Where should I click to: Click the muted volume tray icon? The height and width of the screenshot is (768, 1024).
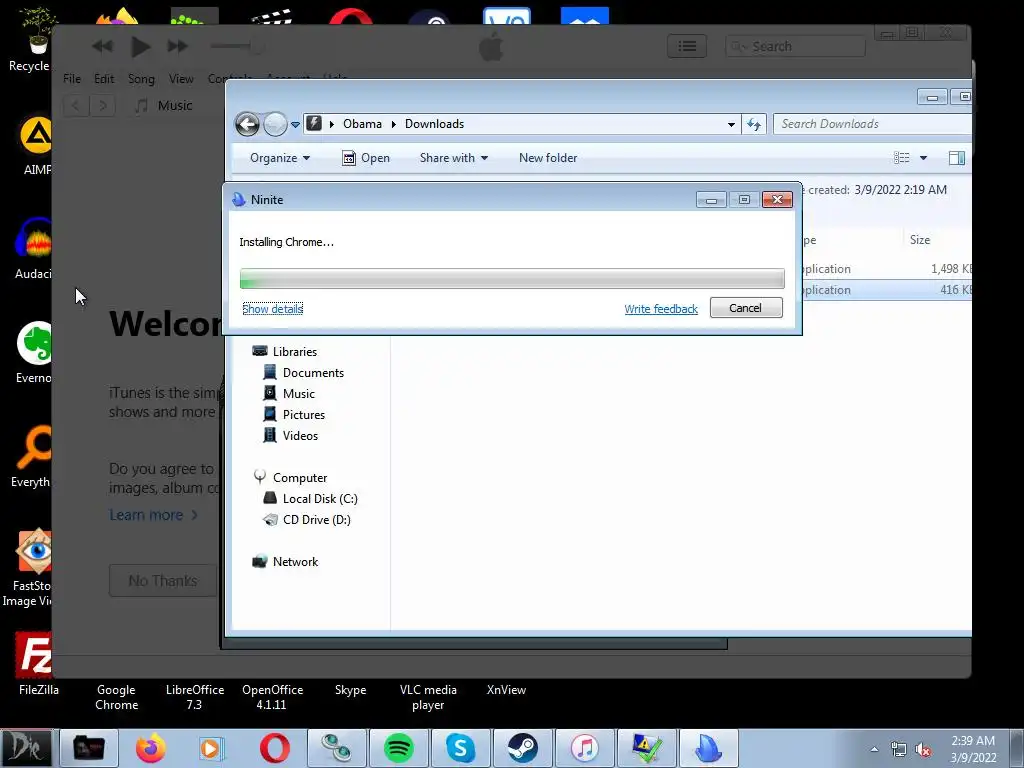(923, 750)
